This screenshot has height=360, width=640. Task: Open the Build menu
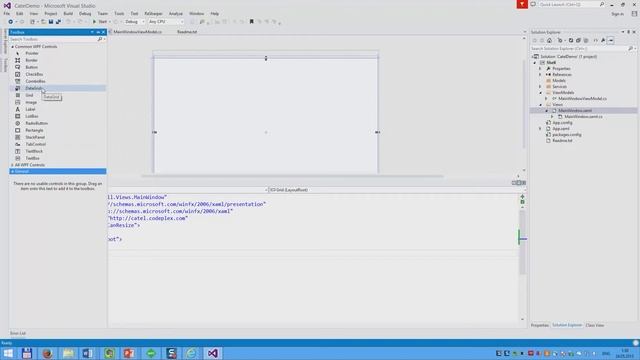68,13
